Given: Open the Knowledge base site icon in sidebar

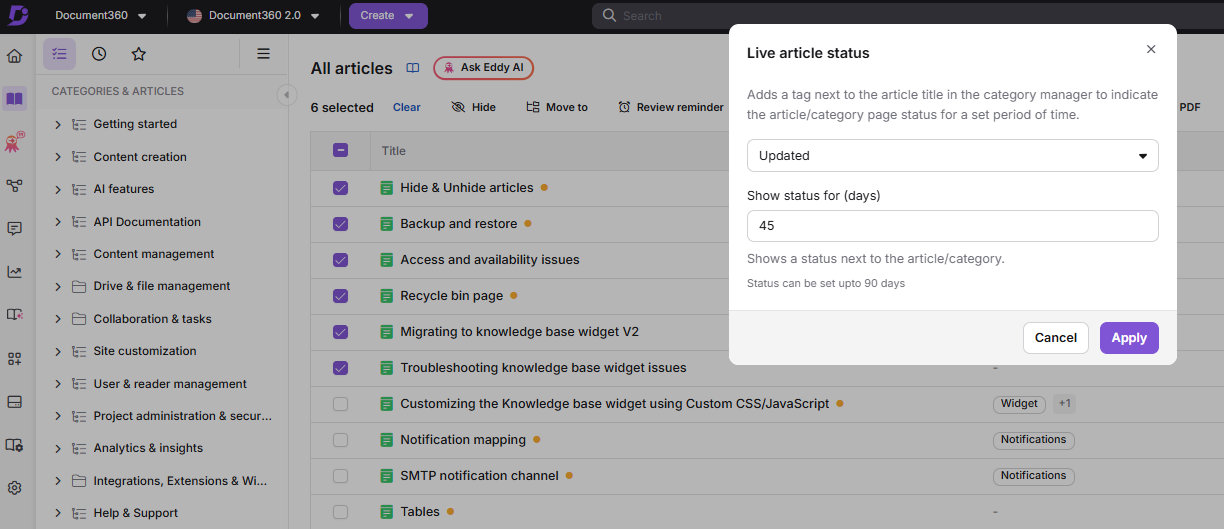Looking at the screenshot, I should 14,315.
